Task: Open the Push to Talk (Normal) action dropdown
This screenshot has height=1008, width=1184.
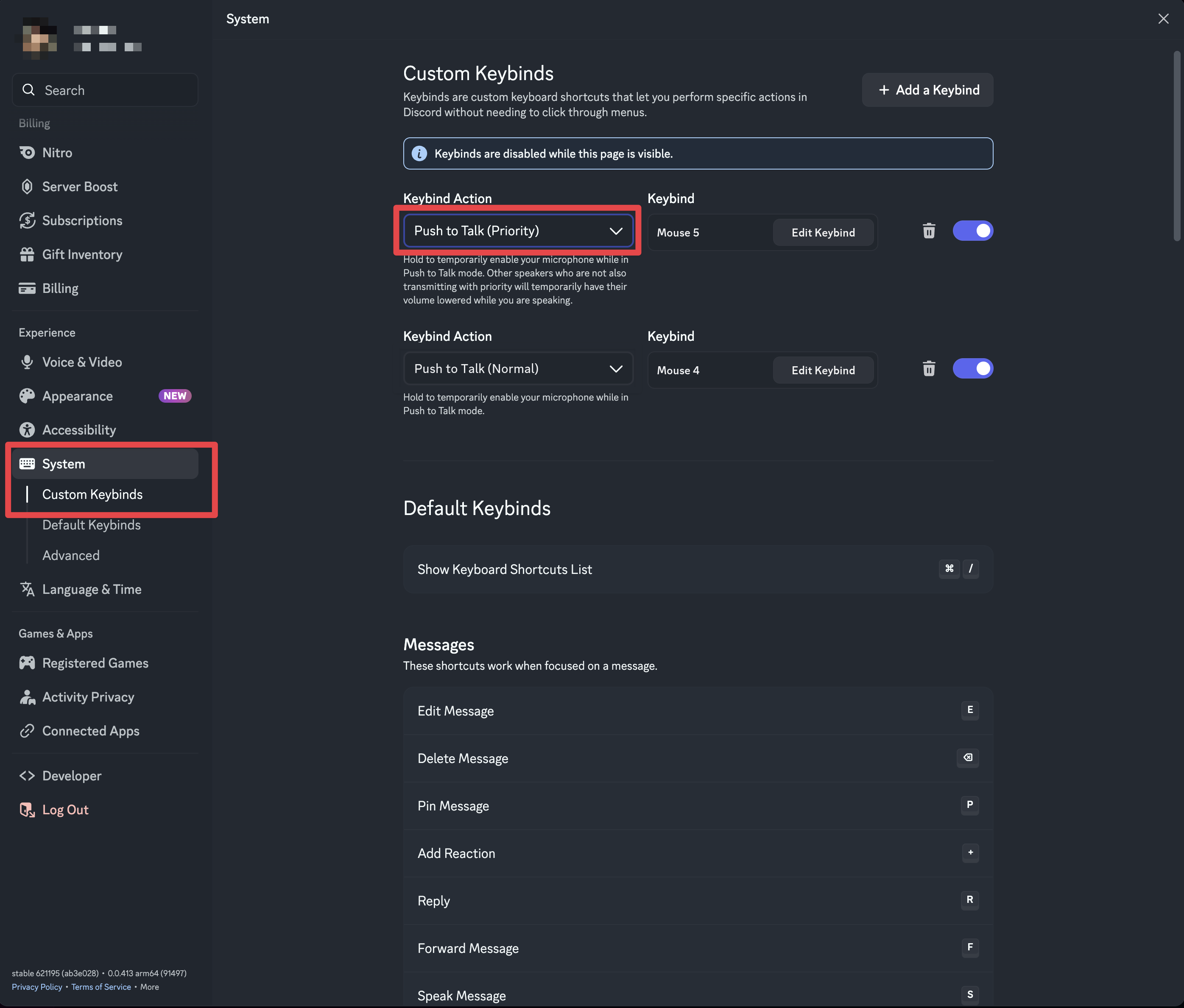Action: pyautogui.click(x=518, y=368)
